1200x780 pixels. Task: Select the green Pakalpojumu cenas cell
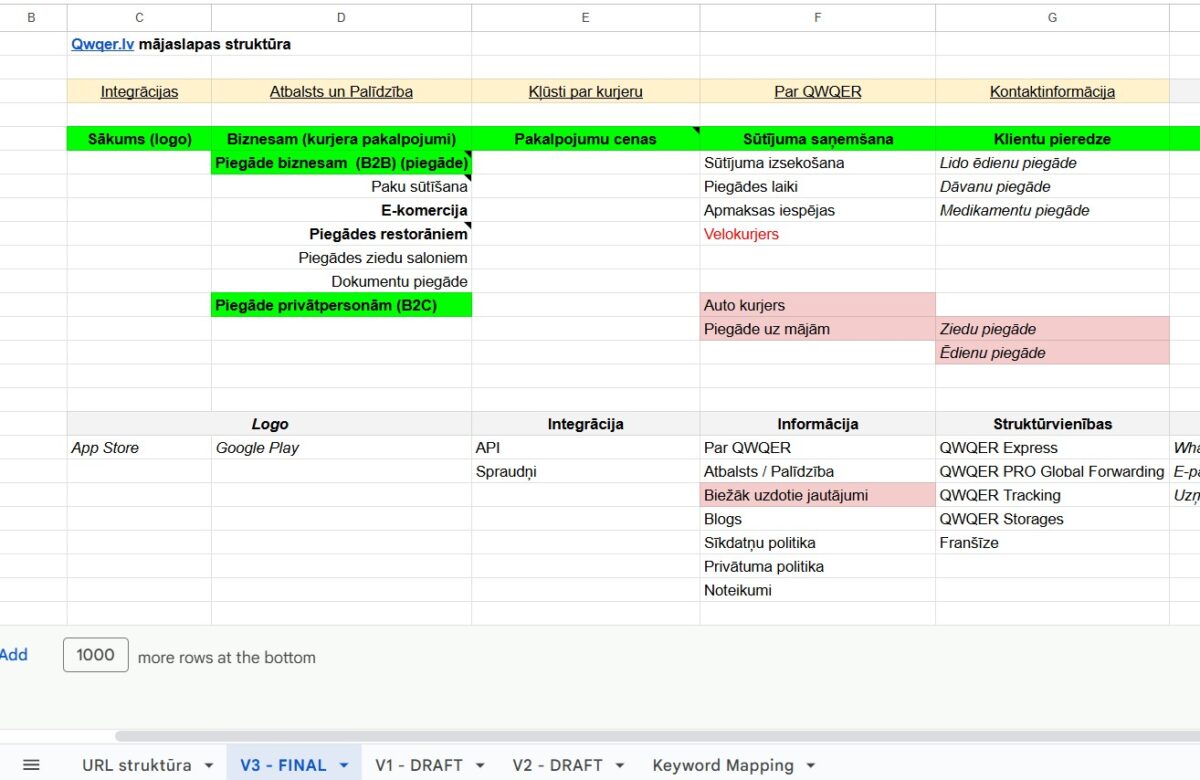[x=585, y=139]
